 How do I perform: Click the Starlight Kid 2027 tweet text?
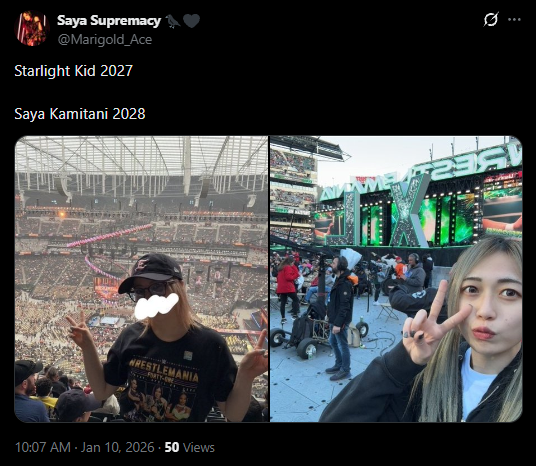(x=73, y=71)
